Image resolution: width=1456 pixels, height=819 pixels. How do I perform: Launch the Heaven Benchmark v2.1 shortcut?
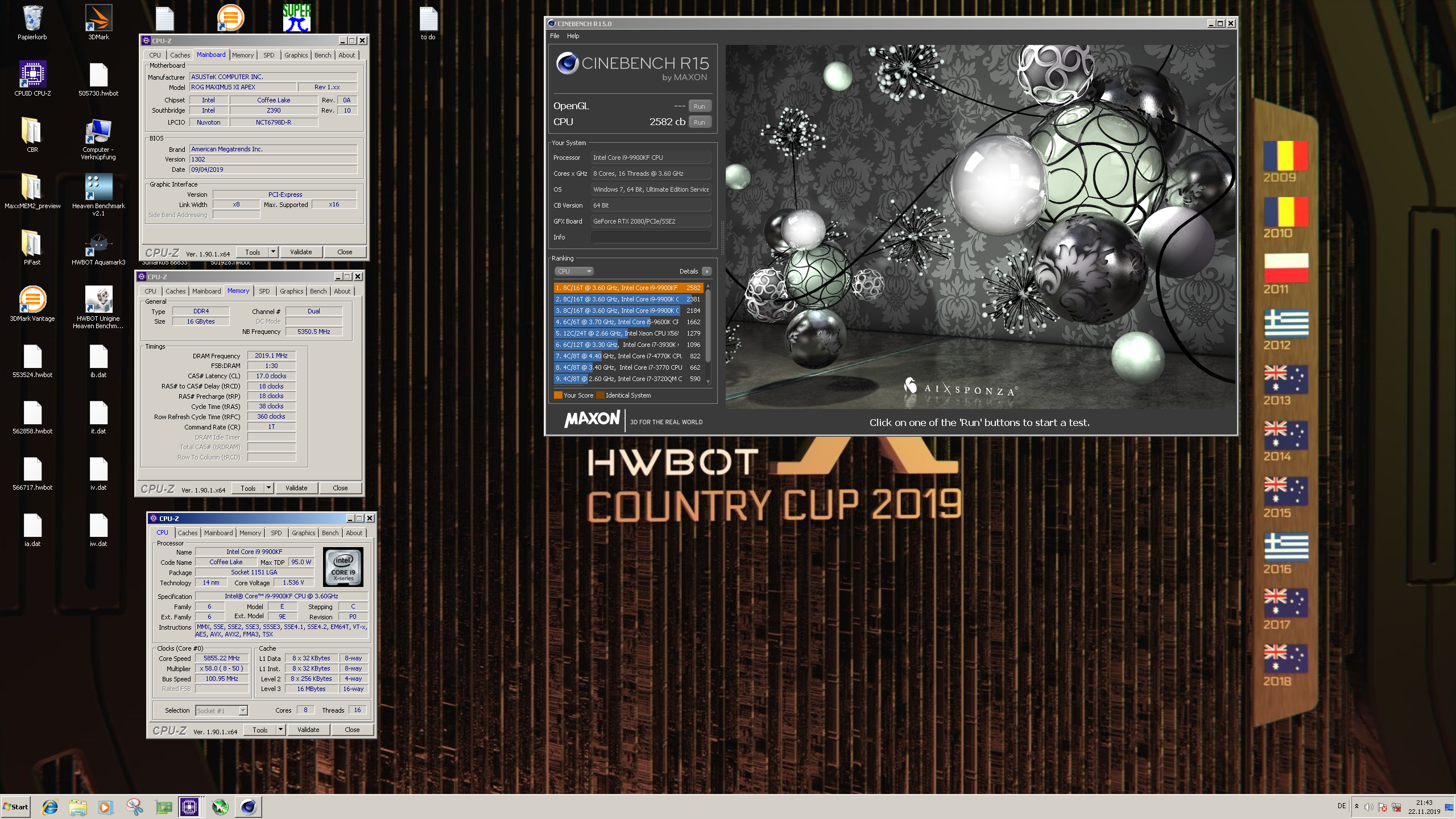coord(98,195)
